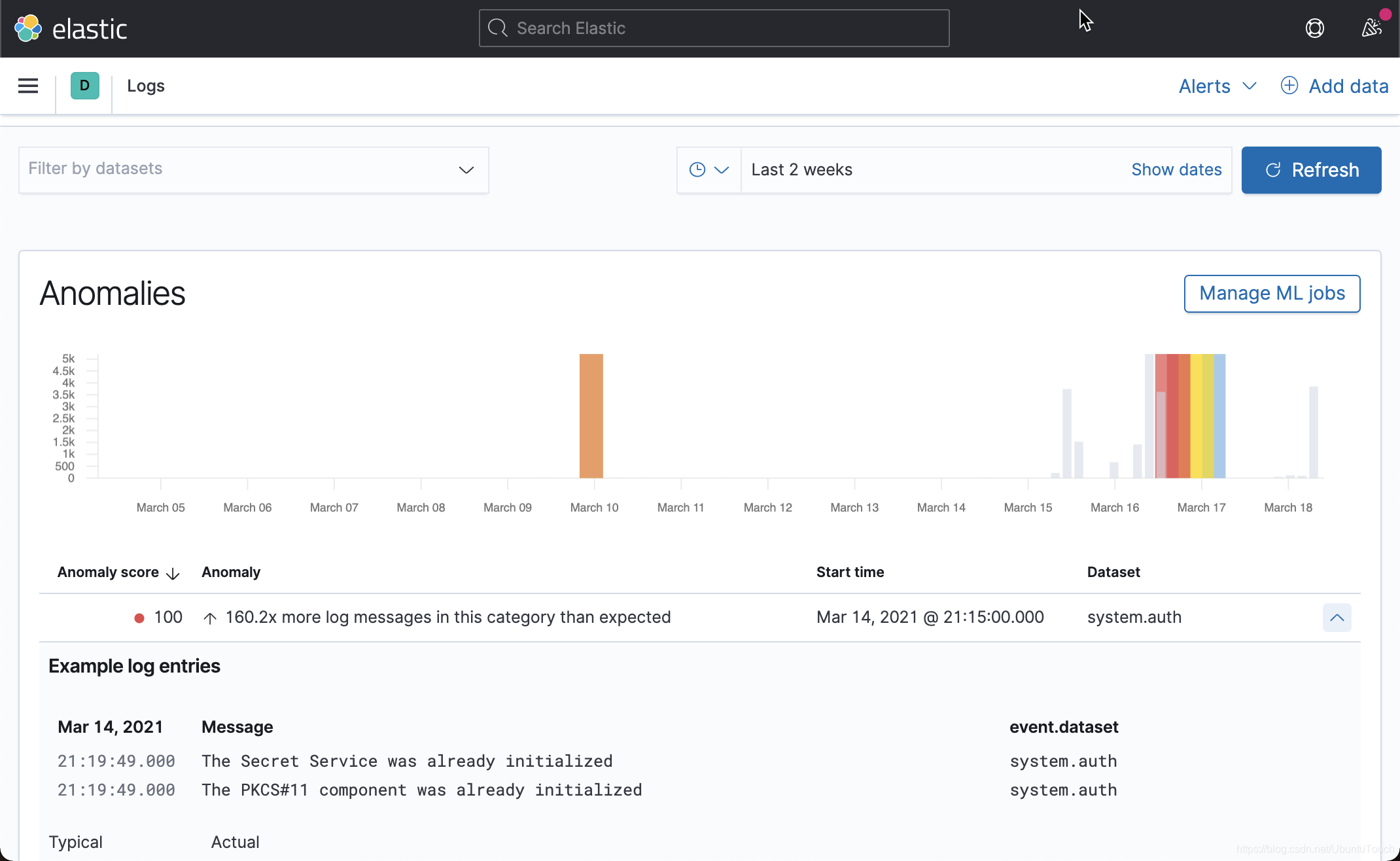The height and width of the screenshot is (861, 1400).
Task: Click the magnifier icon in search bar
Action: [498, 28]
